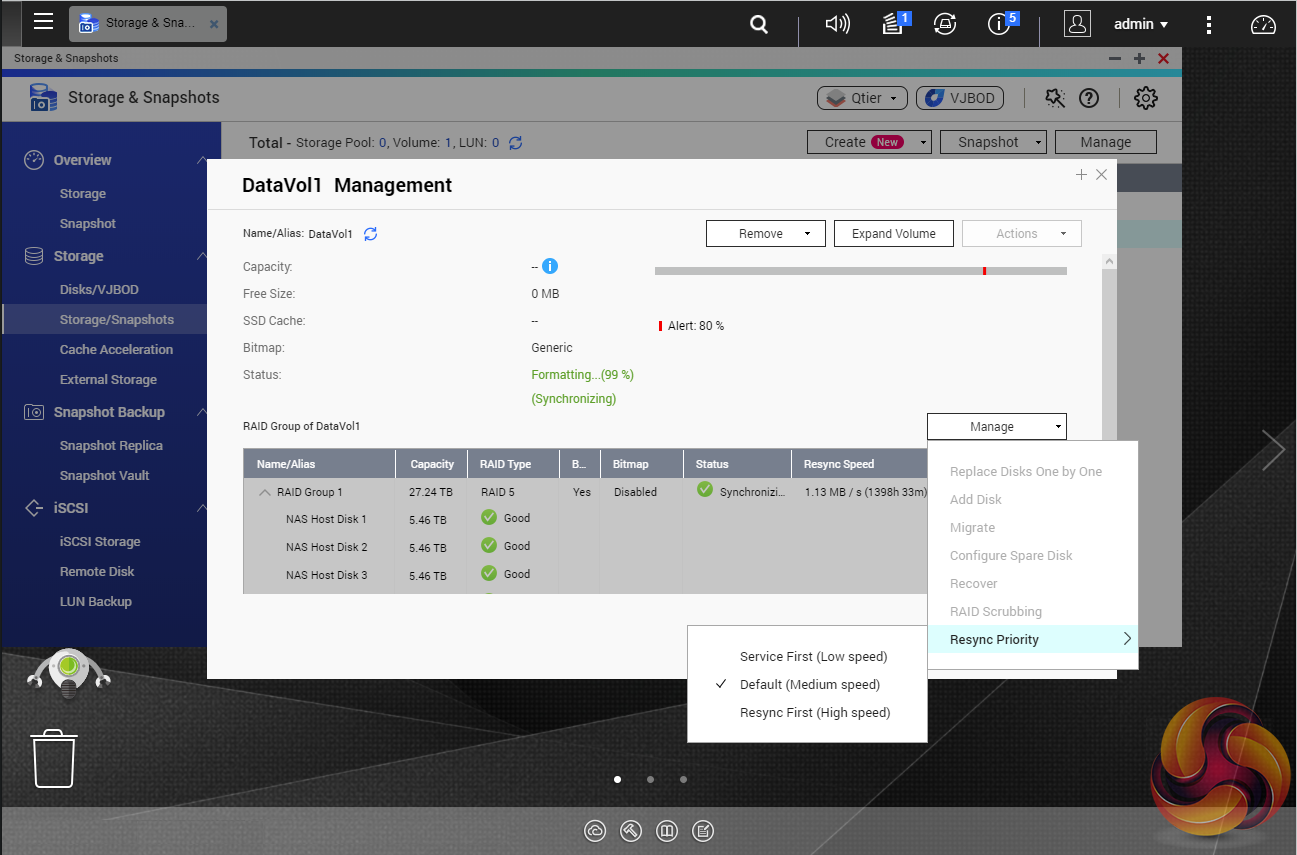Click the Expand Volume button

(893, 234)
